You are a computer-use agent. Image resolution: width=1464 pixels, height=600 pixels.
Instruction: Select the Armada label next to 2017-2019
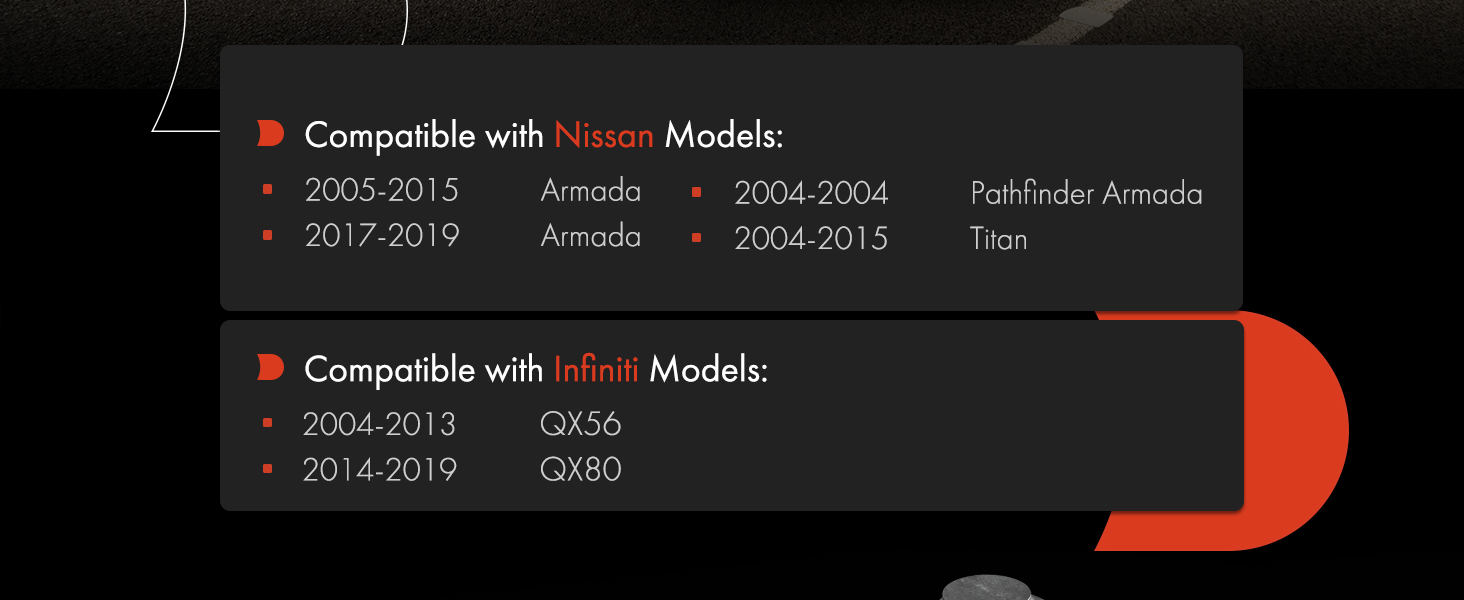coord(590,236)
